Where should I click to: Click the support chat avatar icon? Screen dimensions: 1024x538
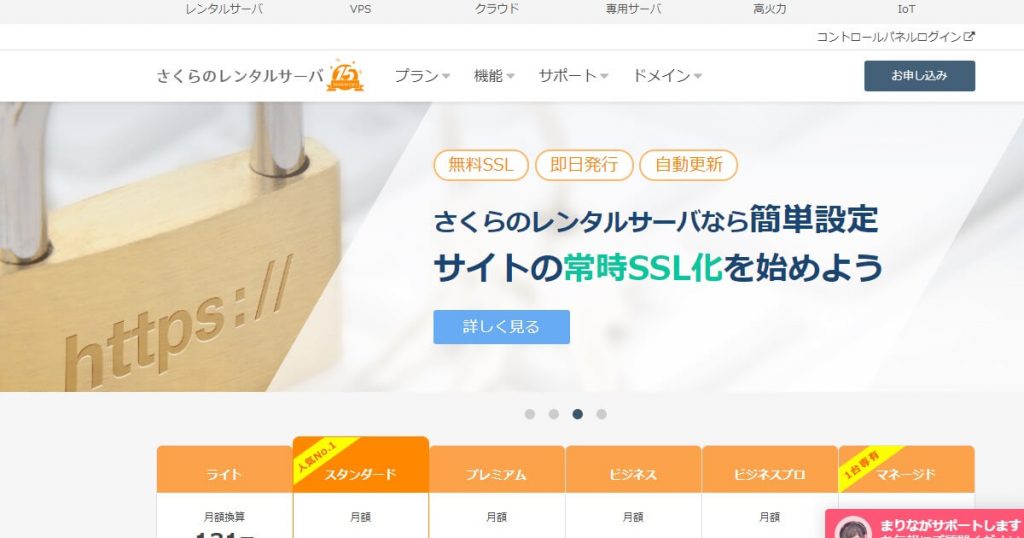tap(854, 529)
